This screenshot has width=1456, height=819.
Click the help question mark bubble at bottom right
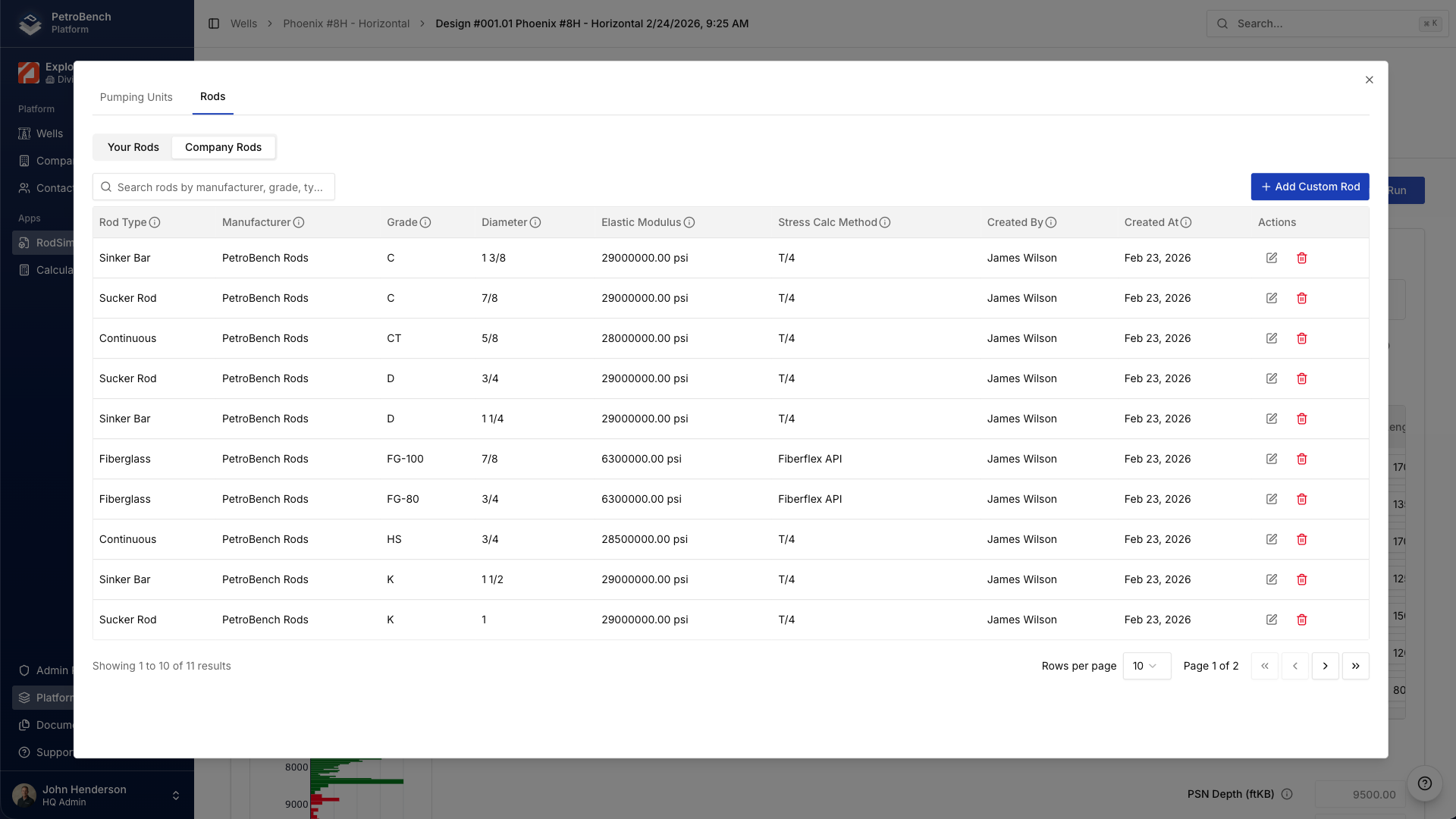pyautogui.click(x=1424, y=784)
